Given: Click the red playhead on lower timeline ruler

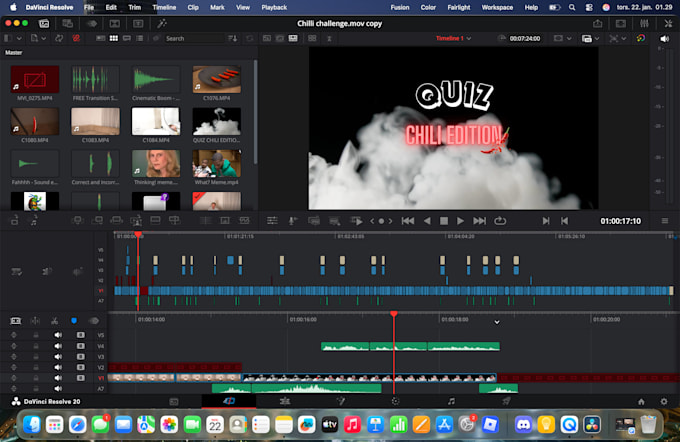Looking at the screenshot, I should [x=394, y=314].
